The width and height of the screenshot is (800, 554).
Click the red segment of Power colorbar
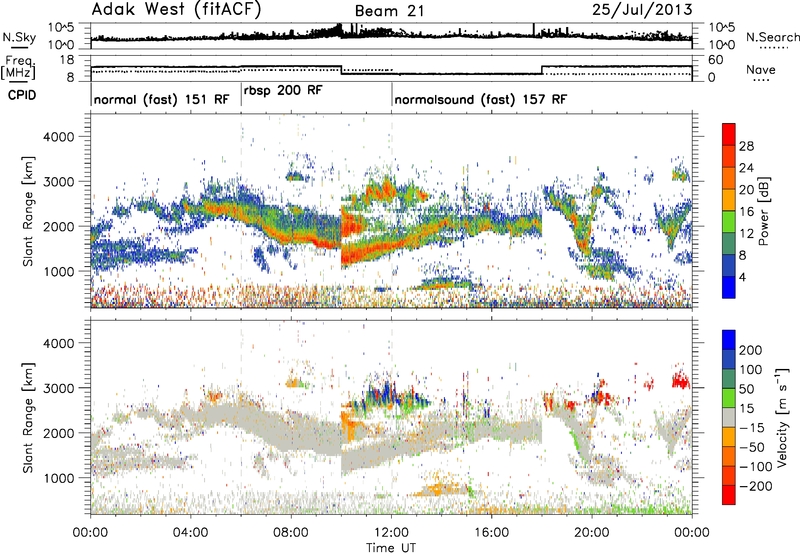[x=729, y=134]
